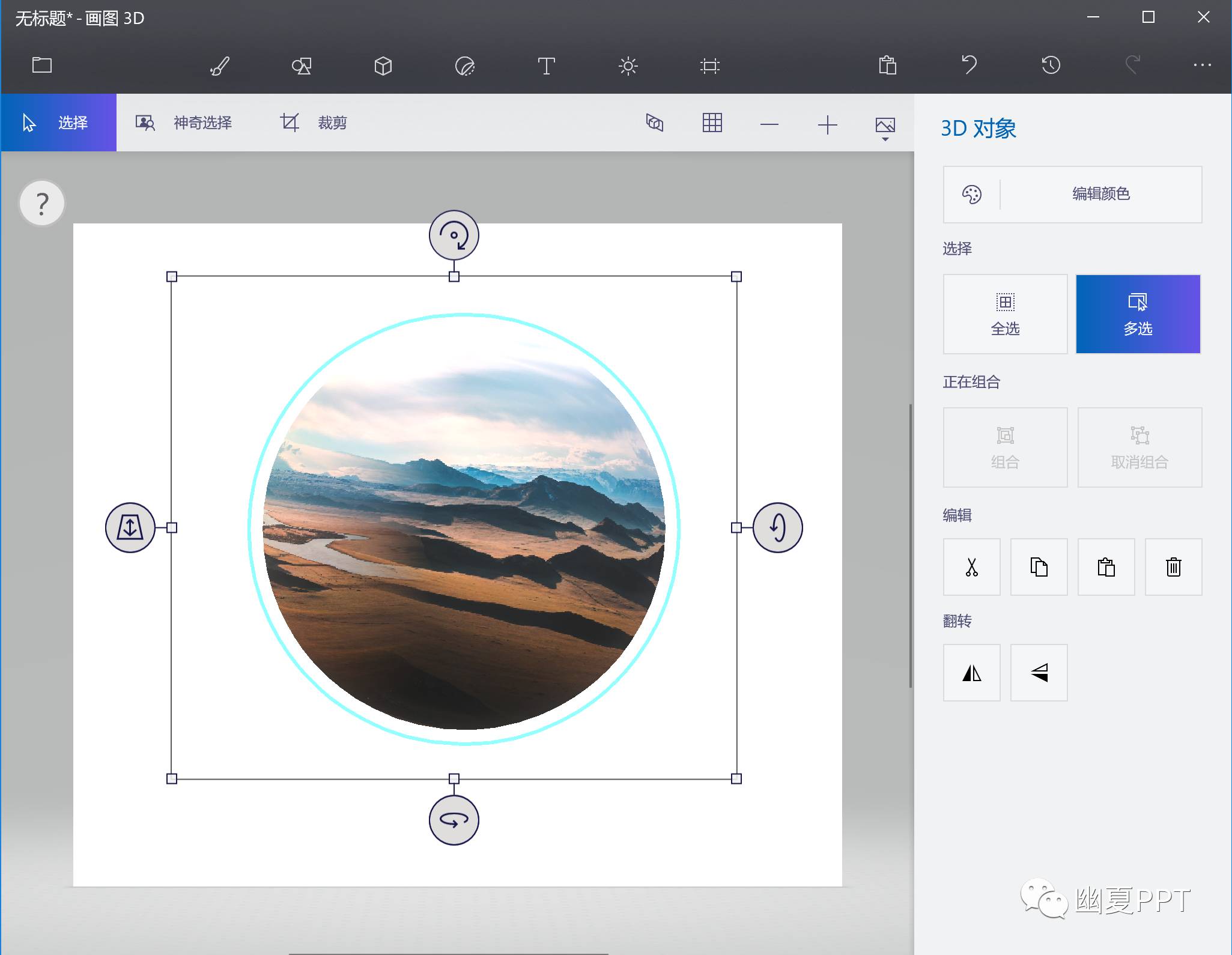Open the 3D shapes cube tool
The height and width of the screenshot is (955, 1232).
[x=383, y=65]
